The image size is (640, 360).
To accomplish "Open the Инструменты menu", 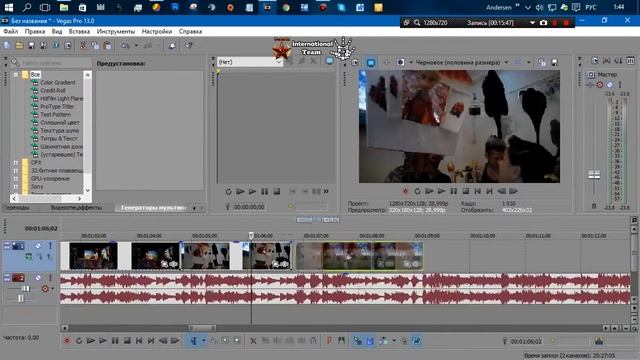I will pos(116,31).
